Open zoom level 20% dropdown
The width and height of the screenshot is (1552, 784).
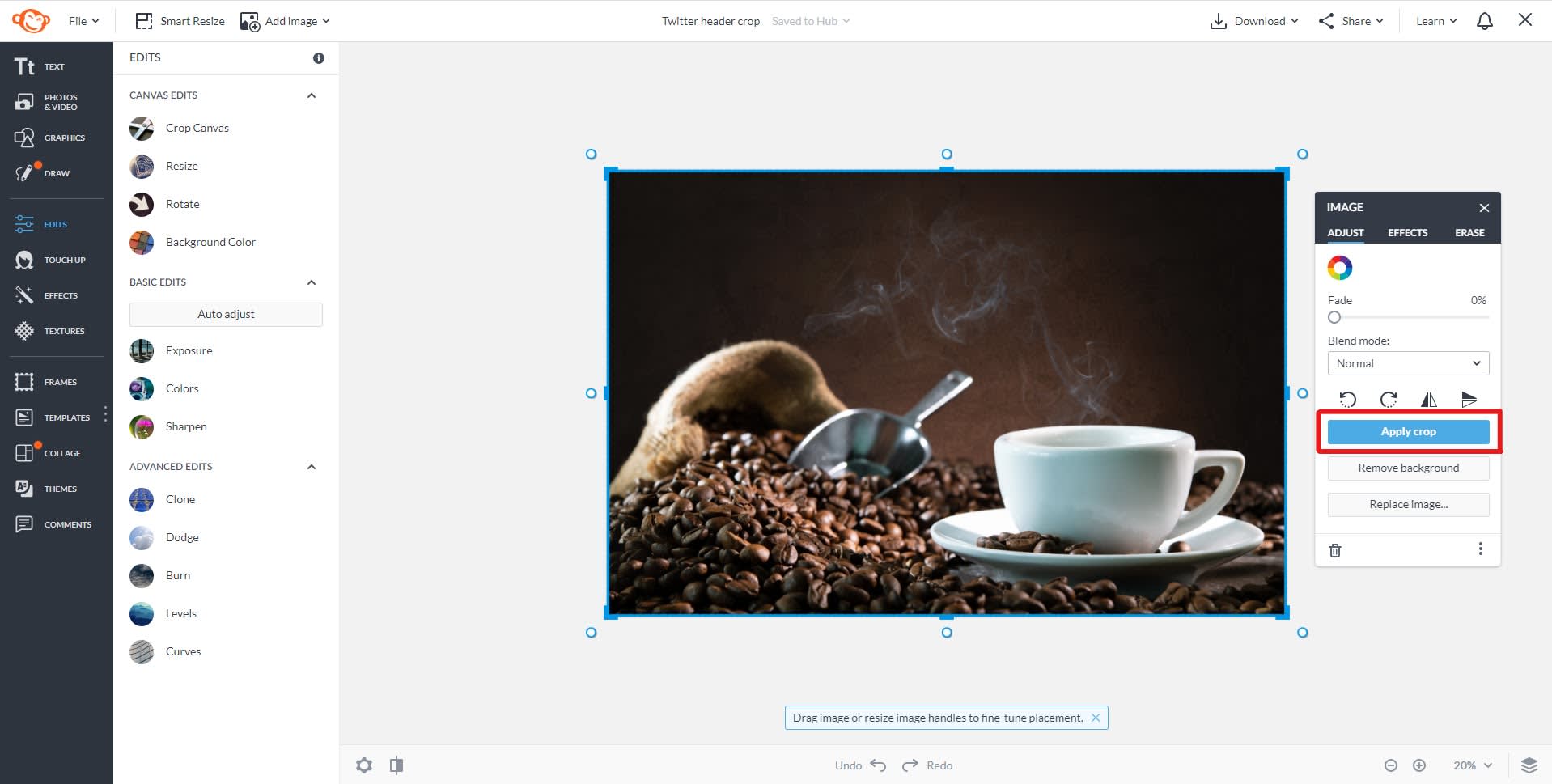(x=1473, y=765)
